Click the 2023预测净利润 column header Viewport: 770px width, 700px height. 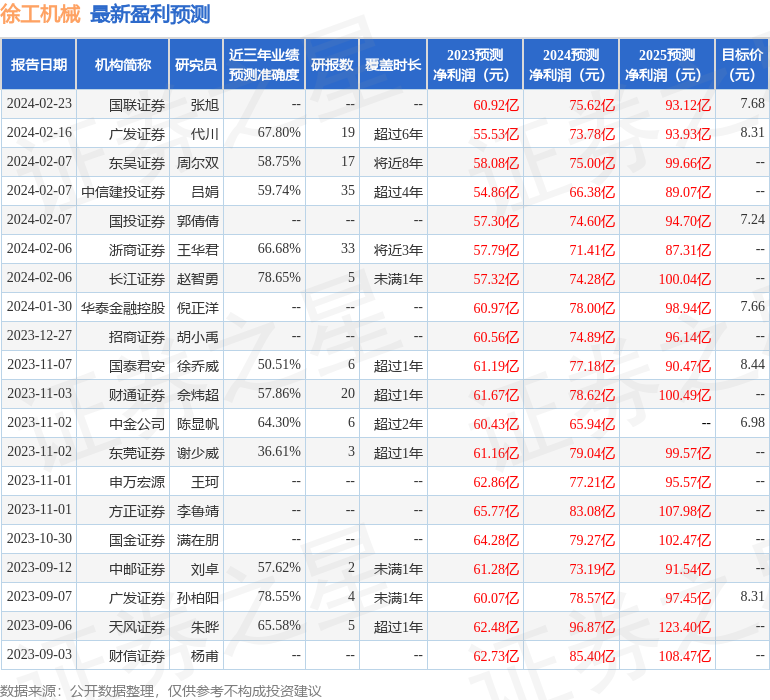(x=475, y=64)
